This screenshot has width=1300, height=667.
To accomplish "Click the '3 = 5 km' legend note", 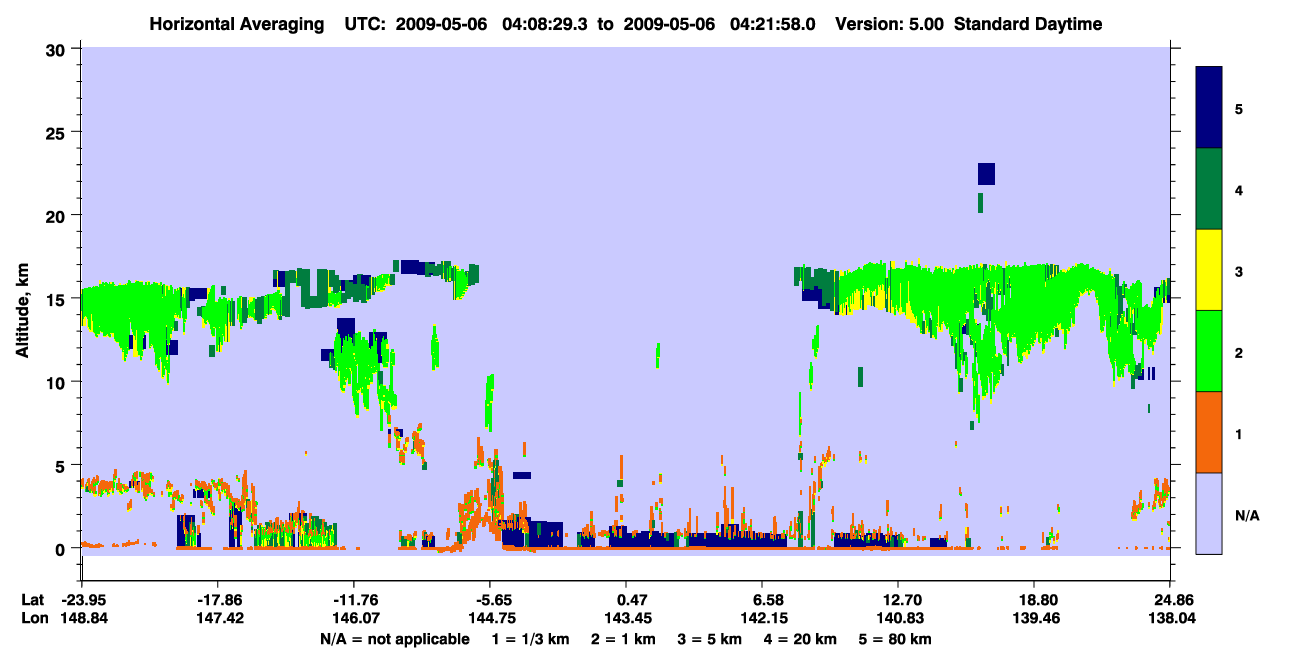I will [709, 639].
